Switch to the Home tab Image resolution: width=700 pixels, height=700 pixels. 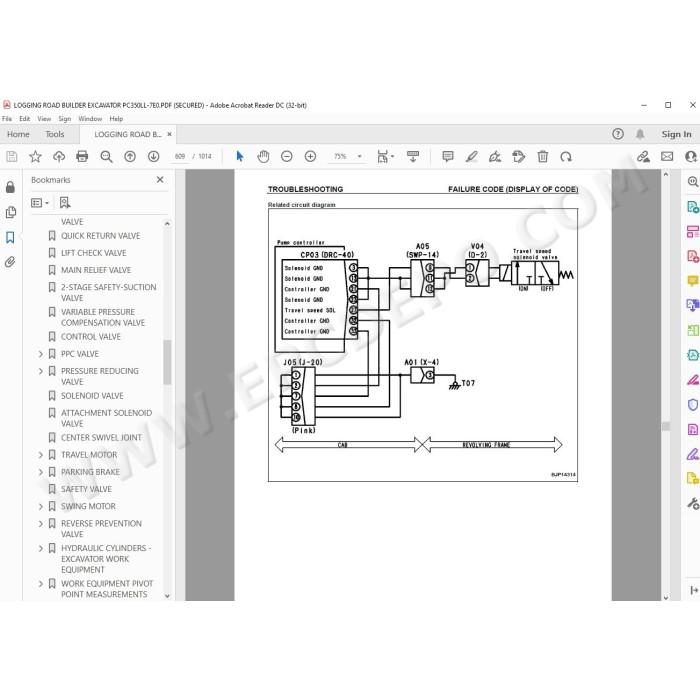tap(18, 134)
